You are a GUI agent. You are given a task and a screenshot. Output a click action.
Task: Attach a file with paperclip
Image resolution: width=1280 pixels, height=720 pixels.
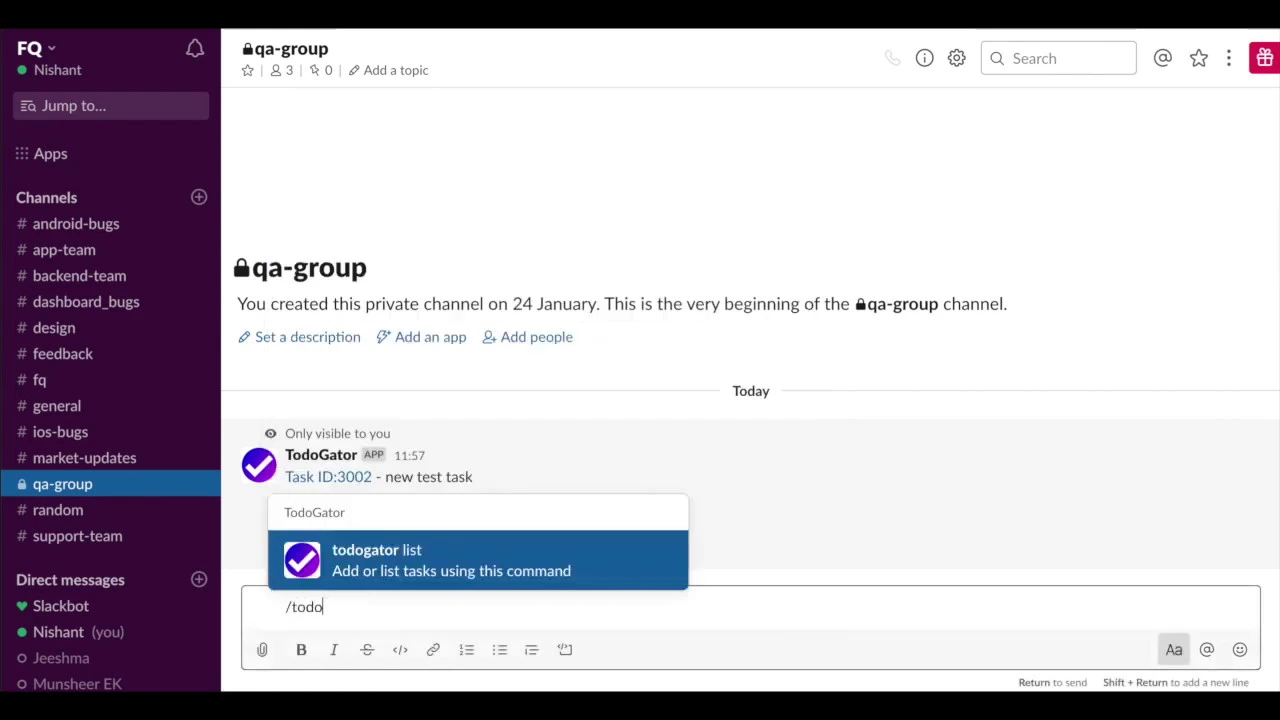[262, 650]
